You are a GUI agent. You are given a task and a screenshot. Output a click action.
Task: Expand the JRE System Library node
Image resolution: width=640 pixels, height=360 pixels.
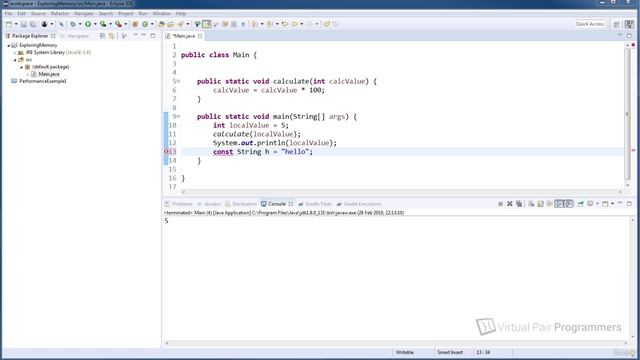pyautogui.click(x=15, y=53)
